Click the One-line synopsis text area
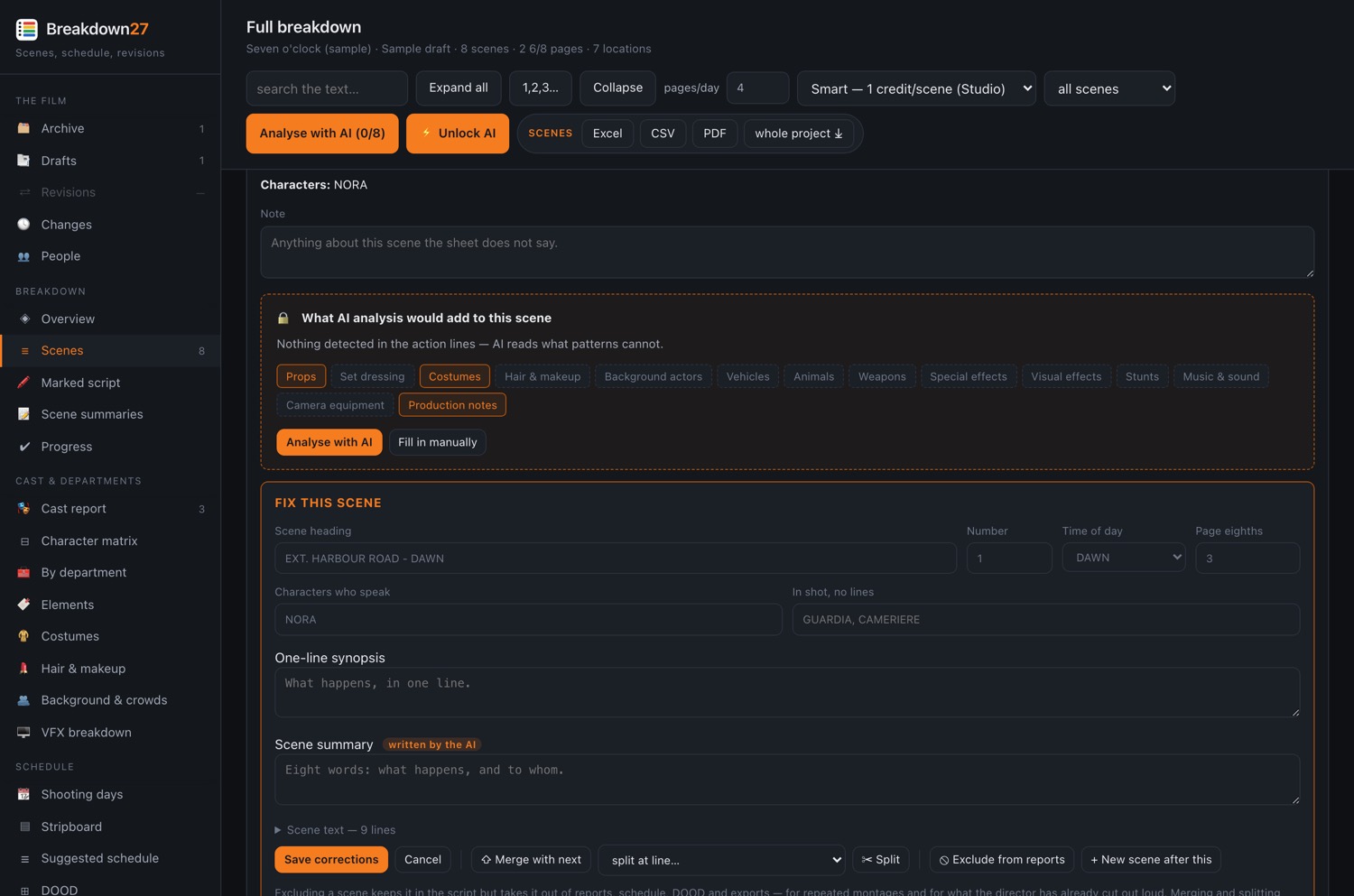 click(787, 692)
